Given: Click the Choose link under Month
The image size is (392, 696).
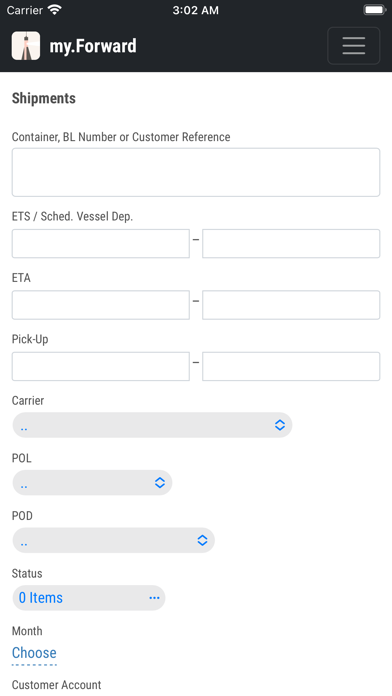Looking at the screenshot, I should click(x=34, y=653).
